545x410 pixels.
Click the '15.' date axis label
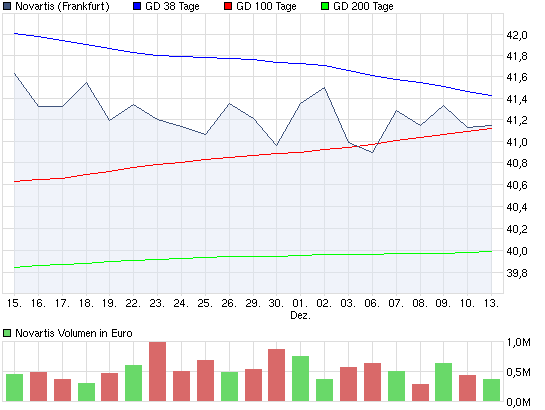click(x=14, y=303)
